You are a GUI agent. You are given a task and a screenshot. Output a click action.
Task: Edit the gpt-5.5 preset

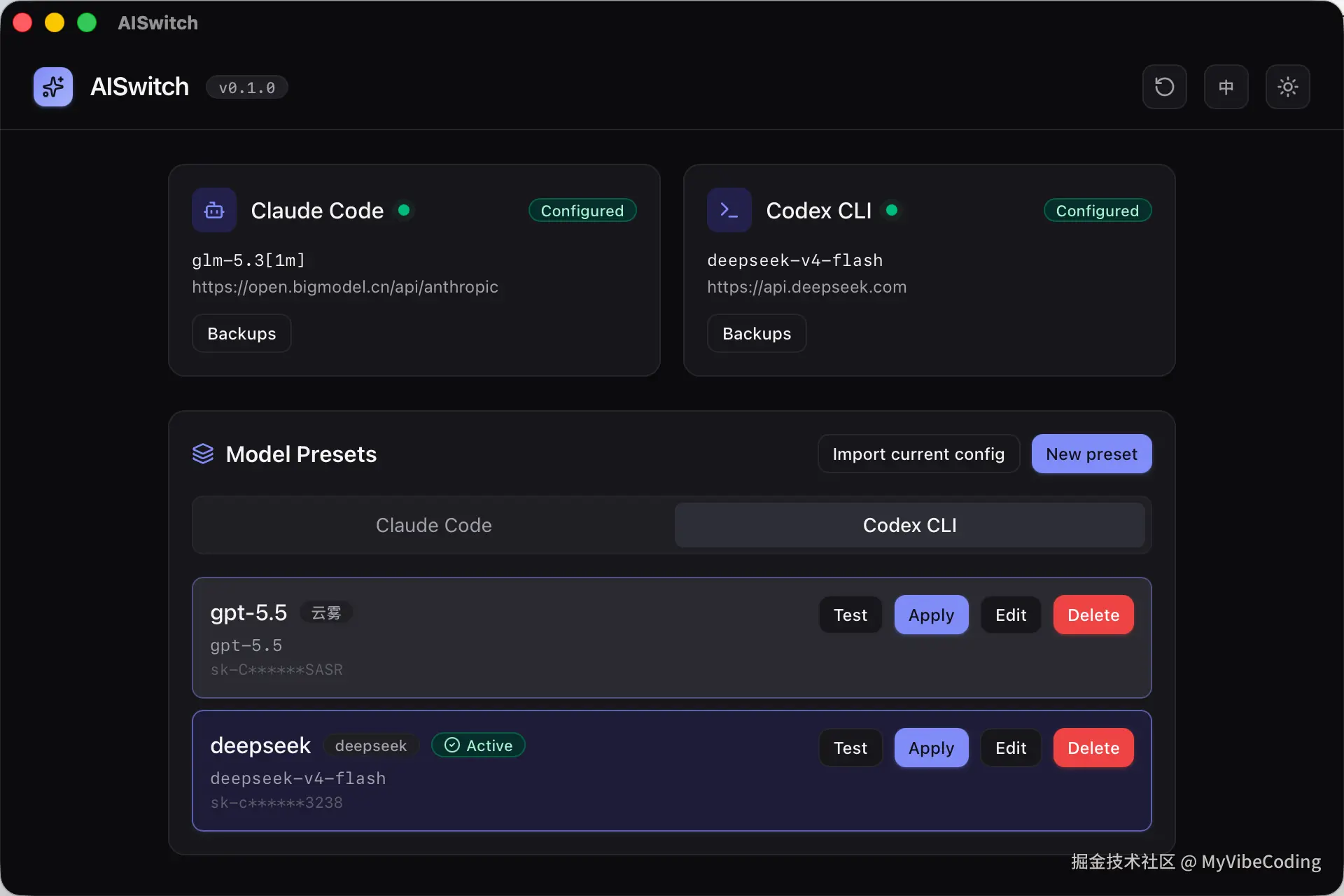pos(1011,615)
